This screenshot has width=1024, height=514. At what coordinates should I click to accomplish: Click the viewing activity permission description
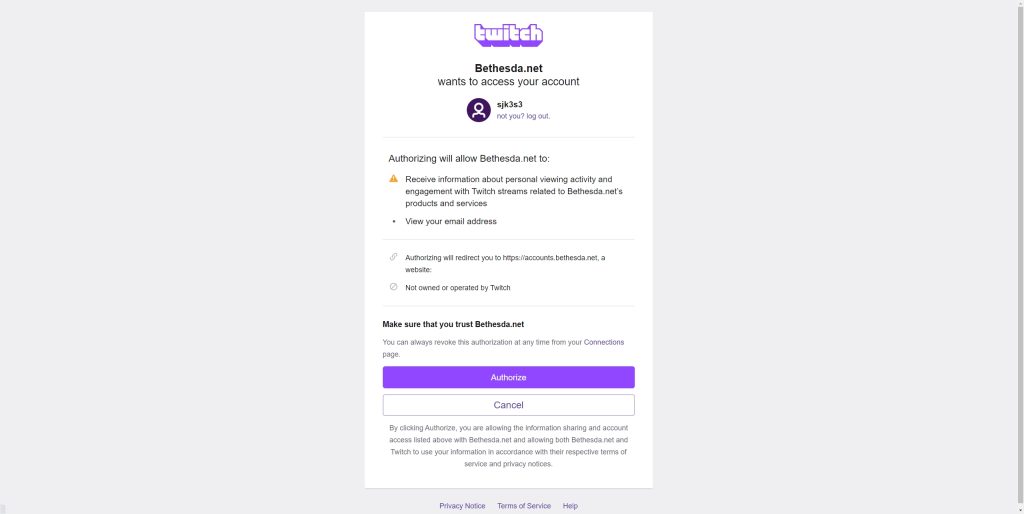point(514,191)
